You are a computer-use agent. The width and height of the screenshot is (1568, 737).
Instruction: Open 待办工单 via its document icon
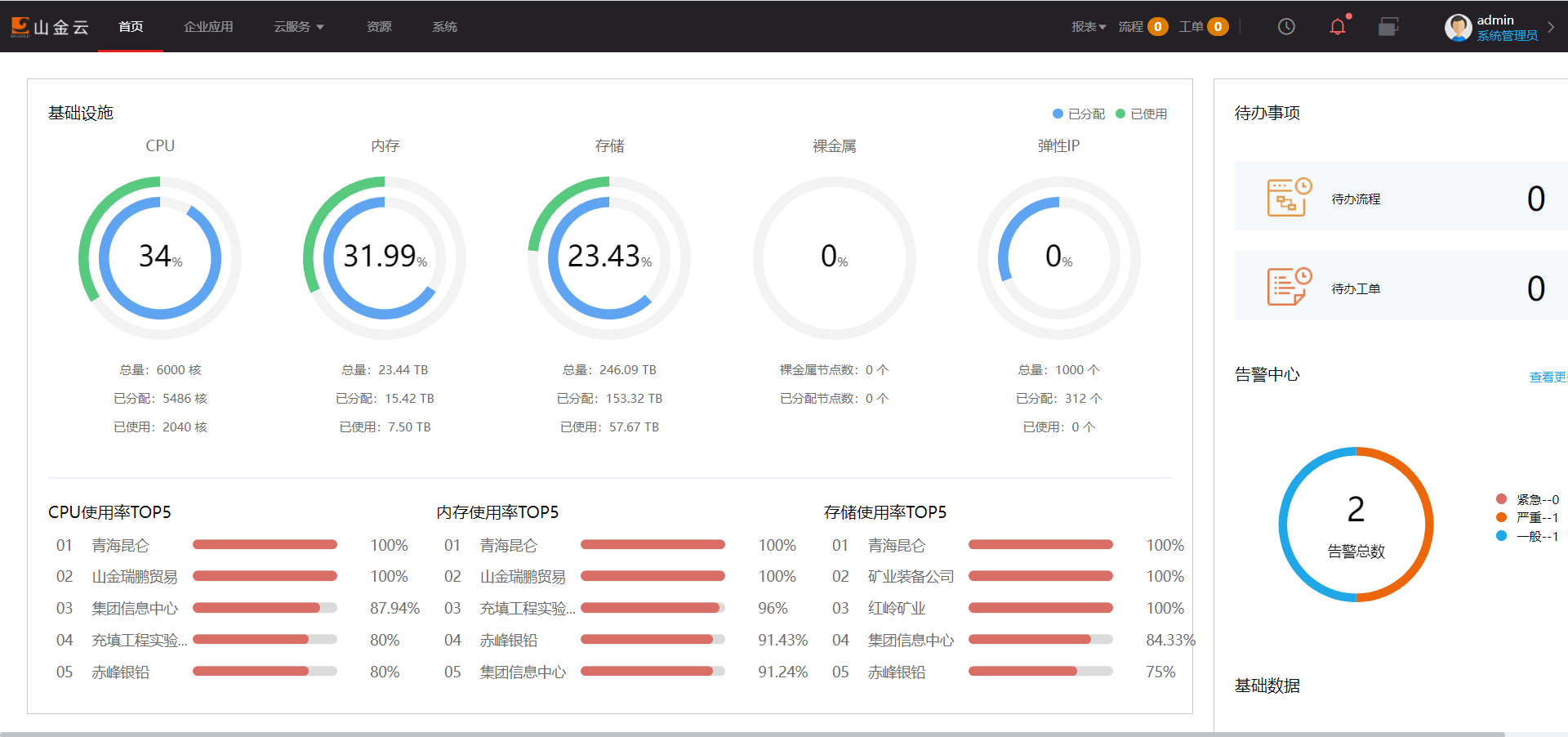[1287, 286]
